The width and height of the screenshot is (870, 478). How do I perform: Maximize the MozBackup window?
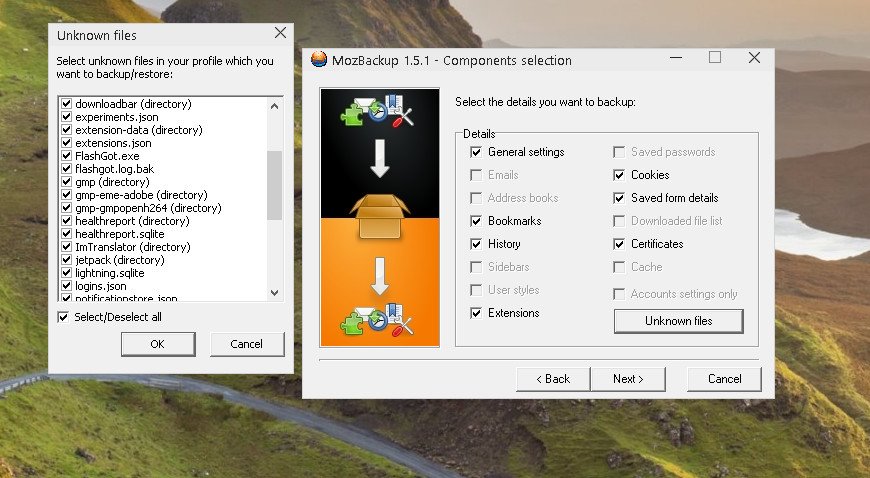715,57
